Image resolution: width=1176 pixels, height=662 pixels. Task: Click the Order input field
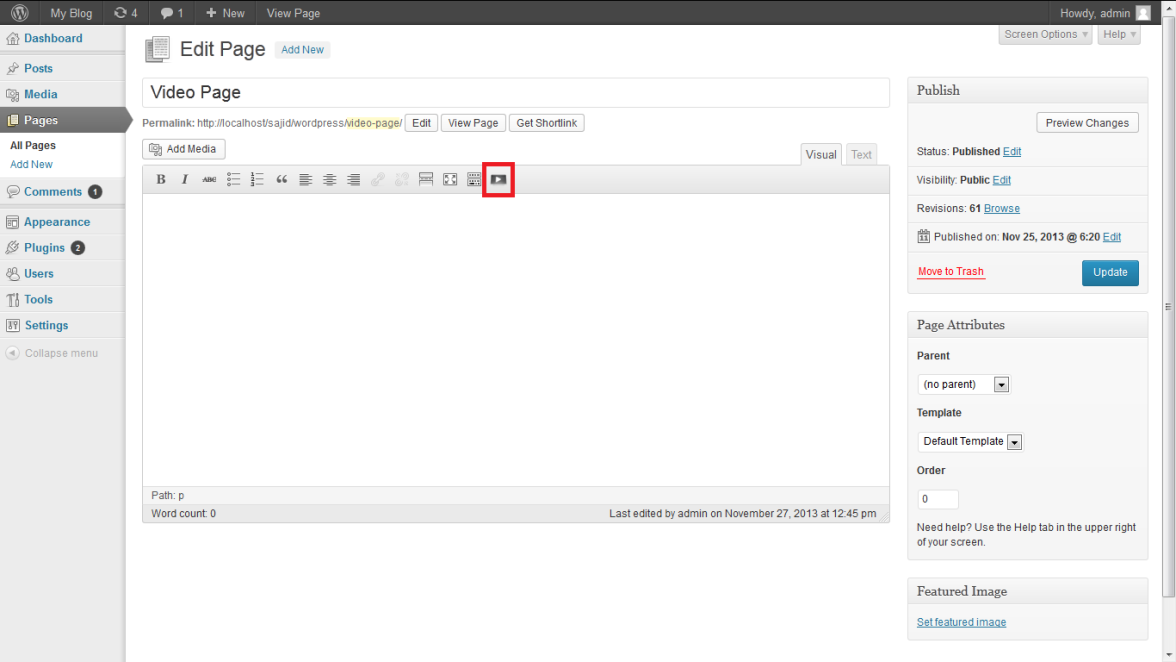click(938, 498)
